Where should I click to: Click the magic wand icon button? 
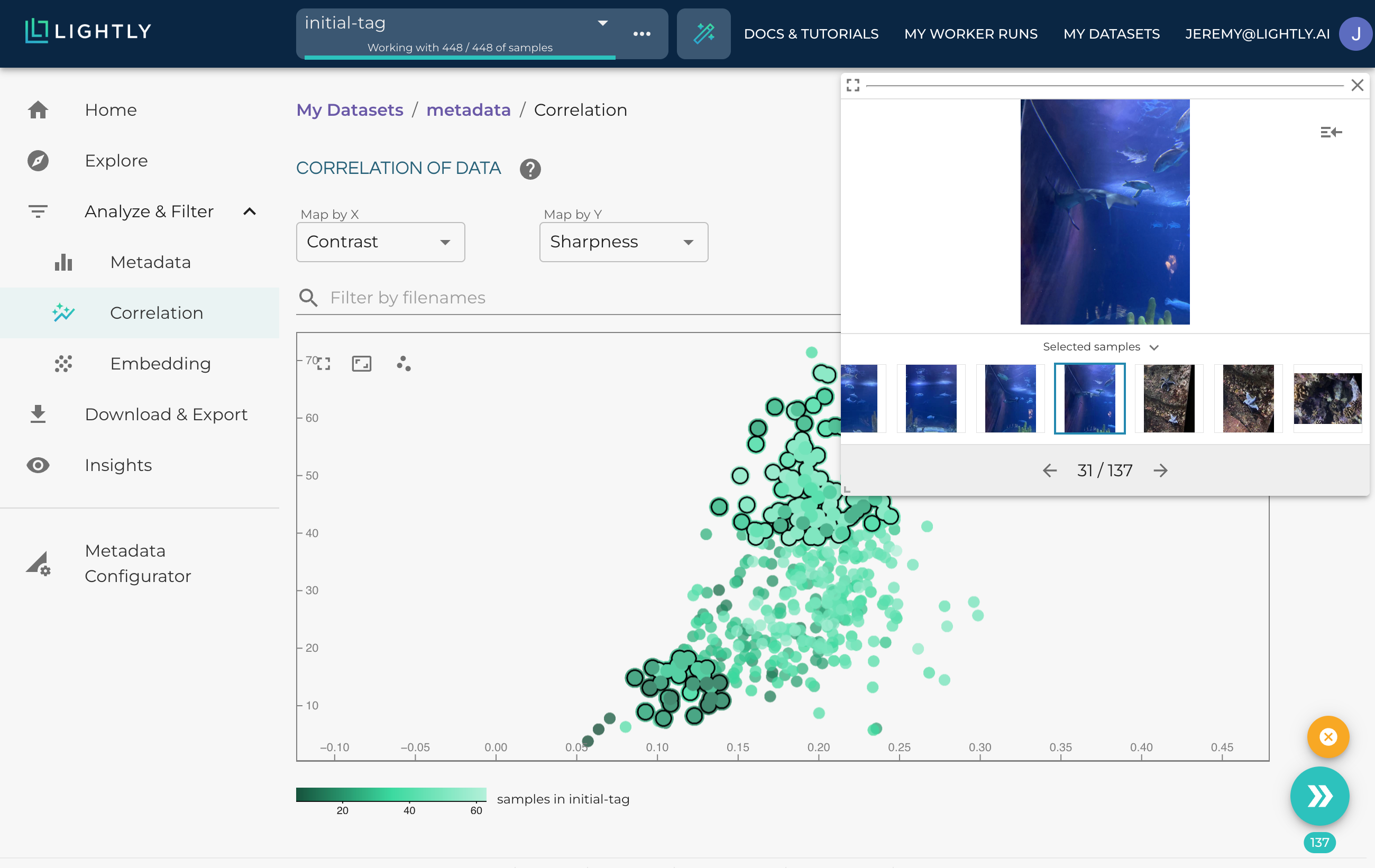click(703, 33)
